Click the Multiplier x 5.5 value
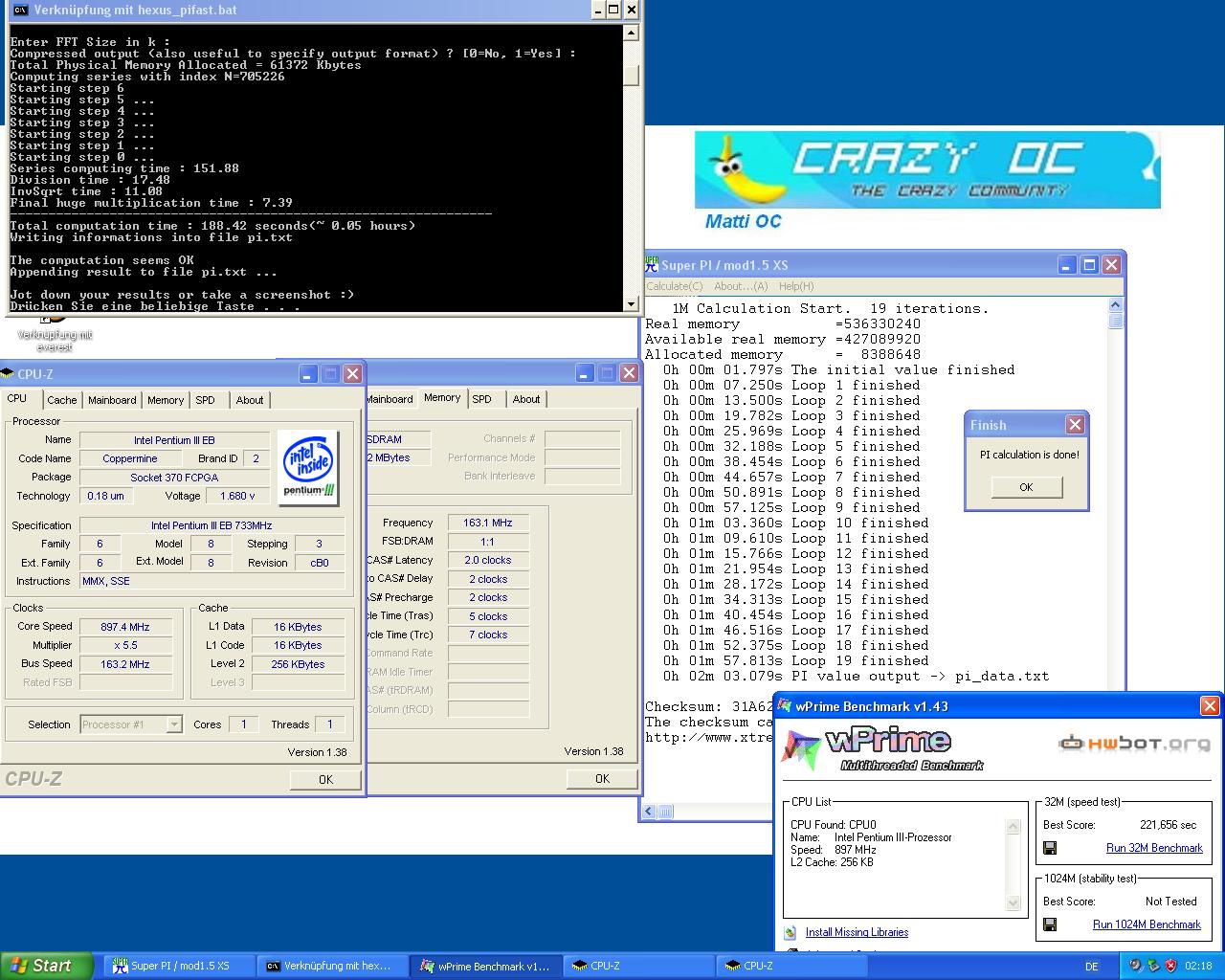1225x980 pixels. 125,645
